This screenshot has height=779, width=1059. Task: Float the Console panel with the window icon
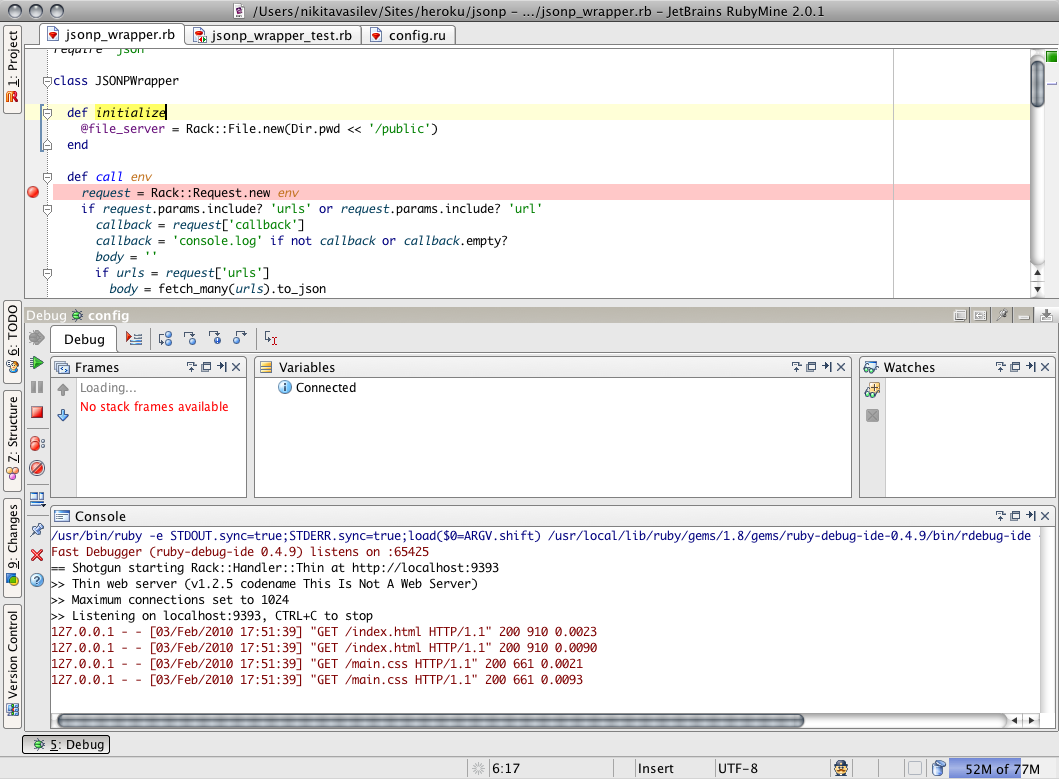click(1015, 516)
